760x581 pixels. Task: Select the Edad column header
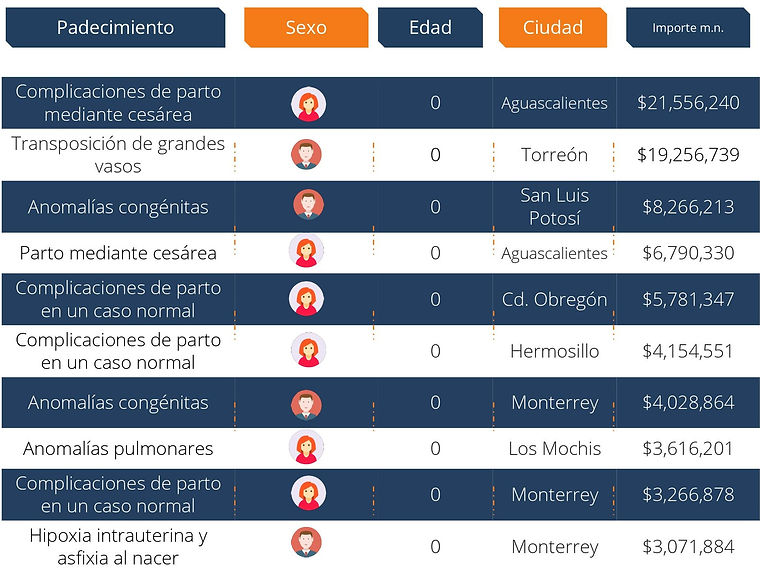[x=430, y=28]
